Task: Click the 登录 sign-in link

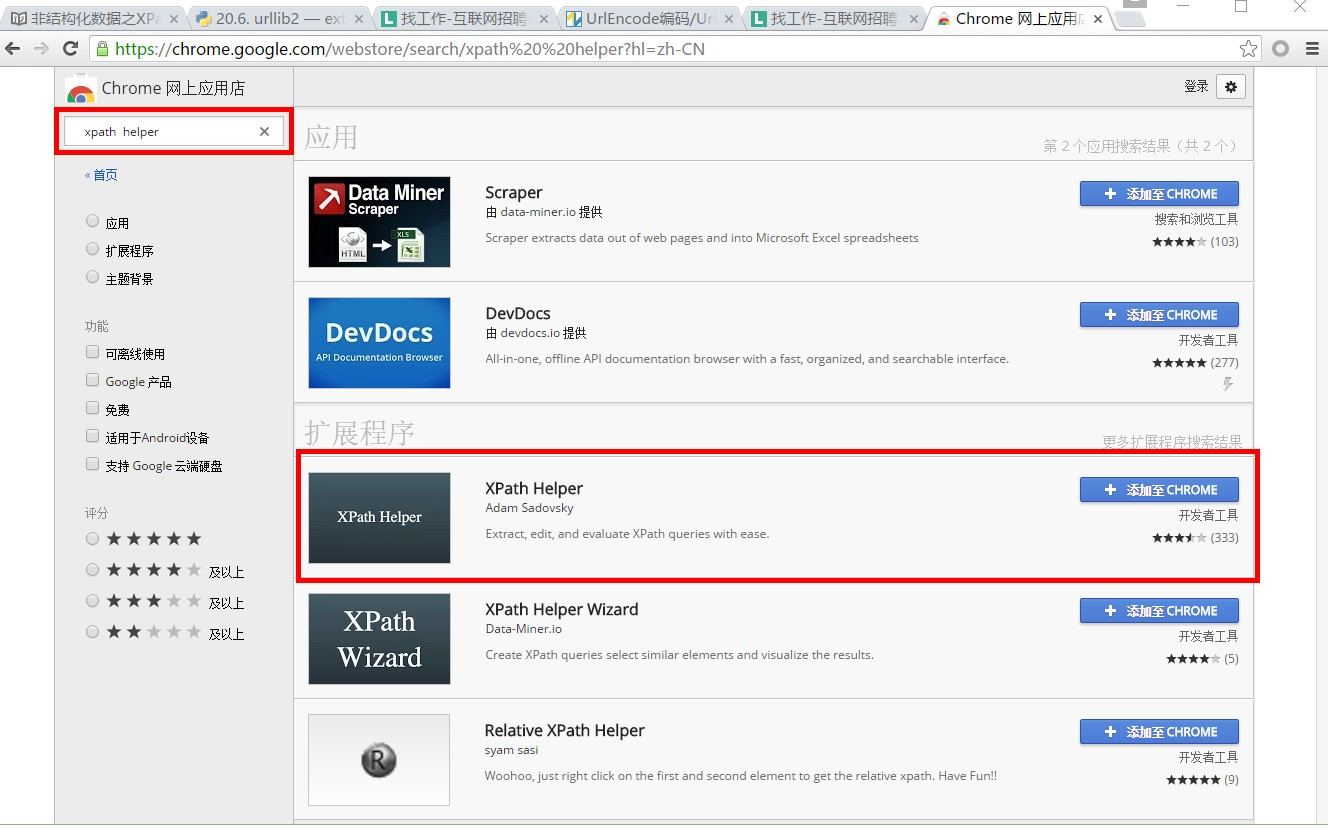Action: click(x=1196, y=87)
